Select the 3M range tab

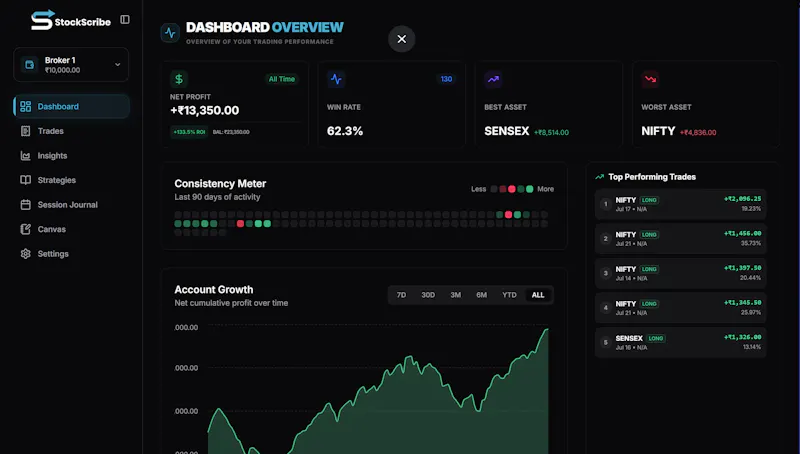(x=456, y=295)
